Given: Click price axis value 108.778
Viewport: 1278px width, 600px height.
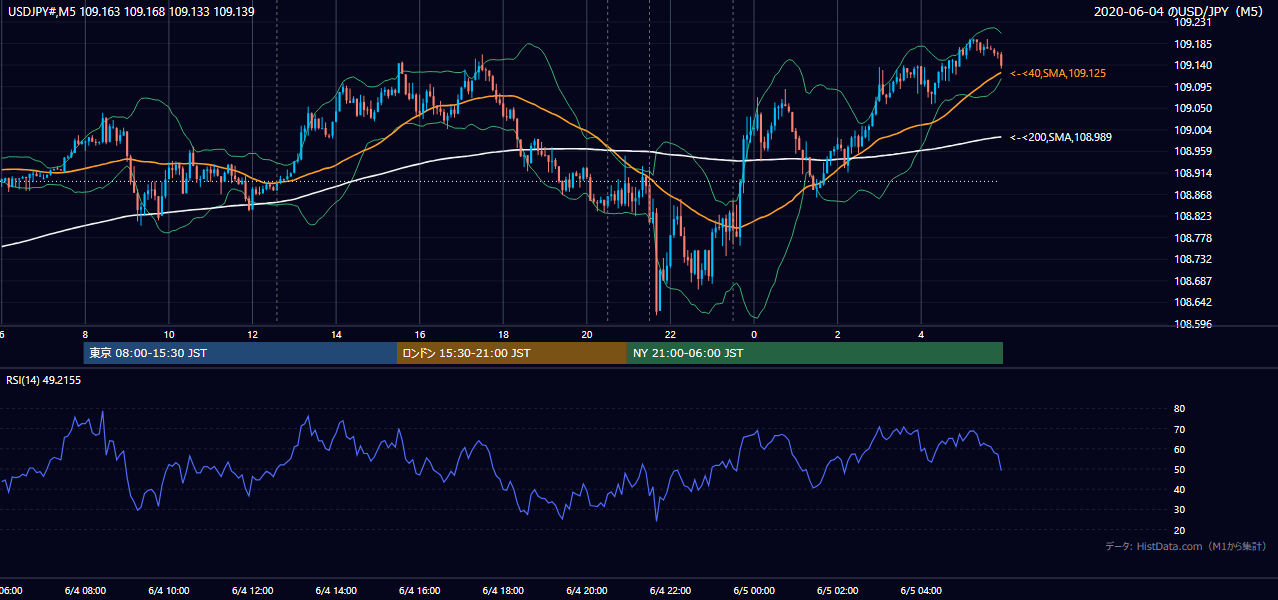Looking at the screenshot, I should pyautogui.click(x=1193, y=238).
